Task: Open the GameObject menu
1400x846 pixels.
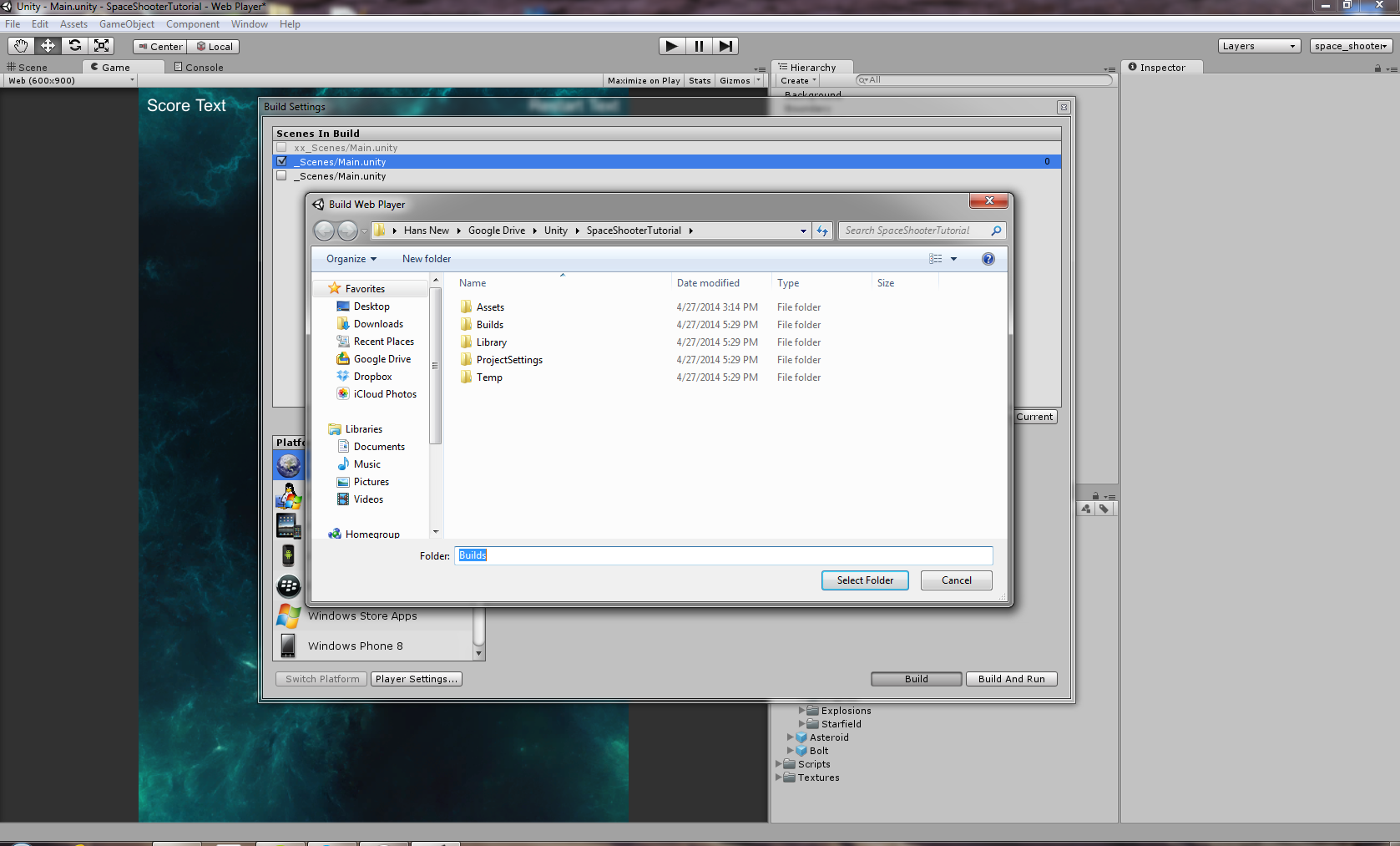Action: (x=126, y=24)
